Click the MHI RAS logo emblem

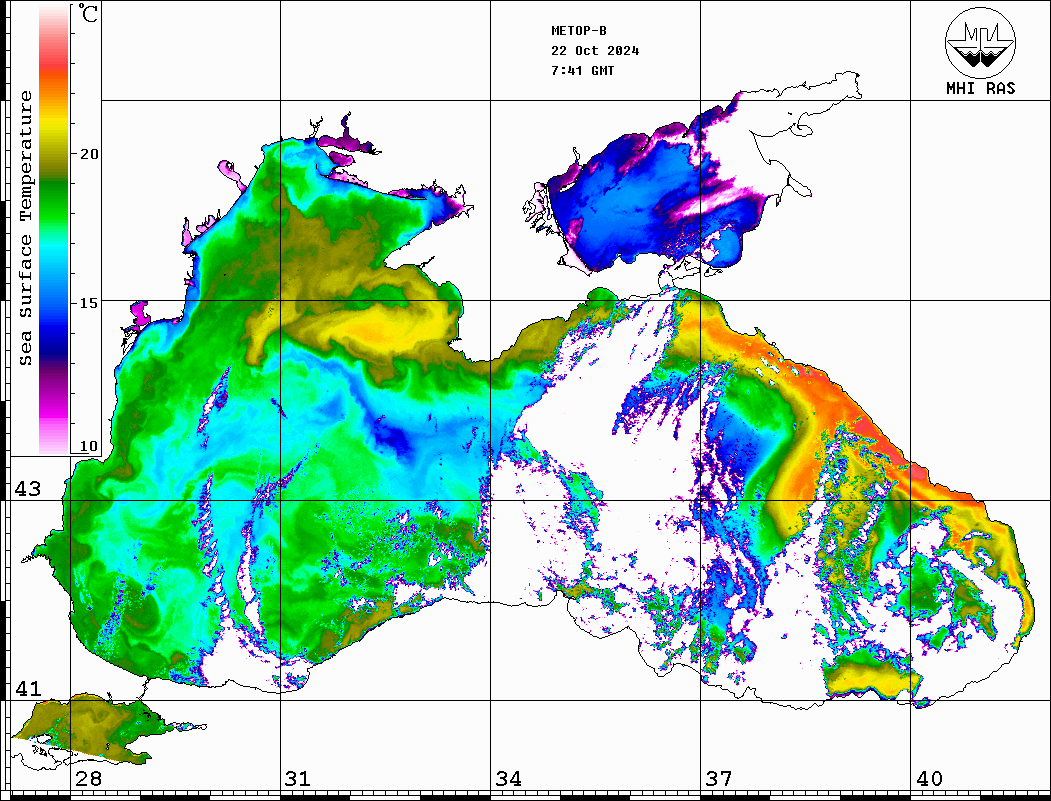[981, 42]
